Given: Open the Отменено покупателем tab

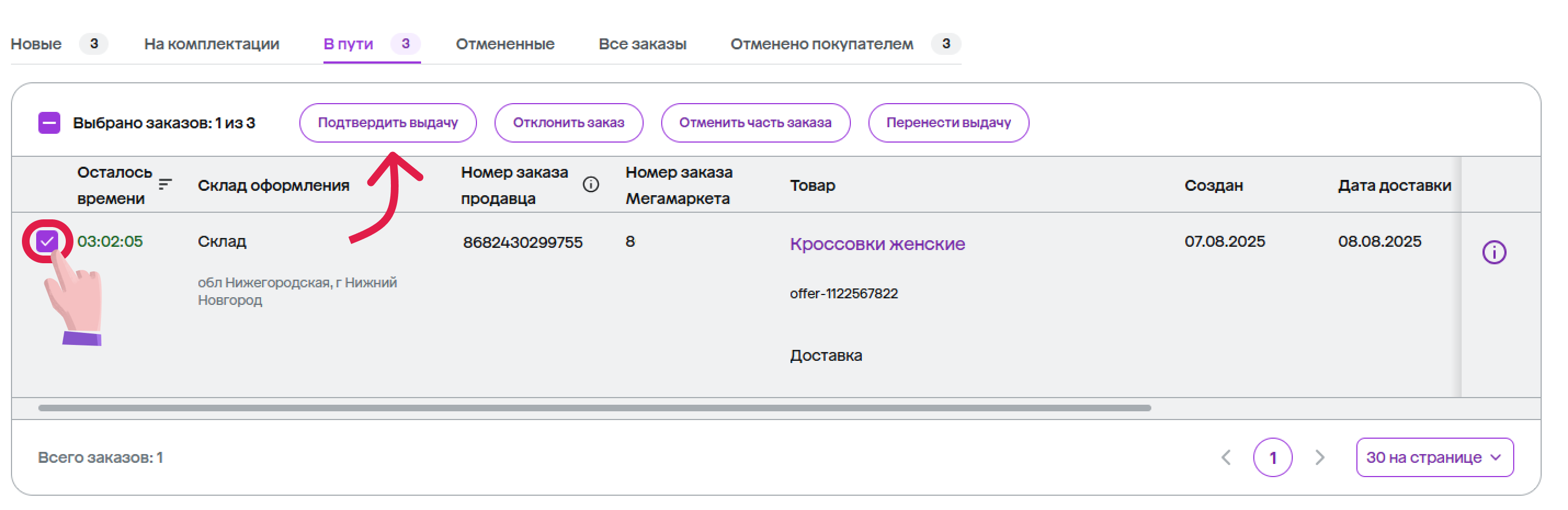Looking at the screenshot, I should pos(845,44).
